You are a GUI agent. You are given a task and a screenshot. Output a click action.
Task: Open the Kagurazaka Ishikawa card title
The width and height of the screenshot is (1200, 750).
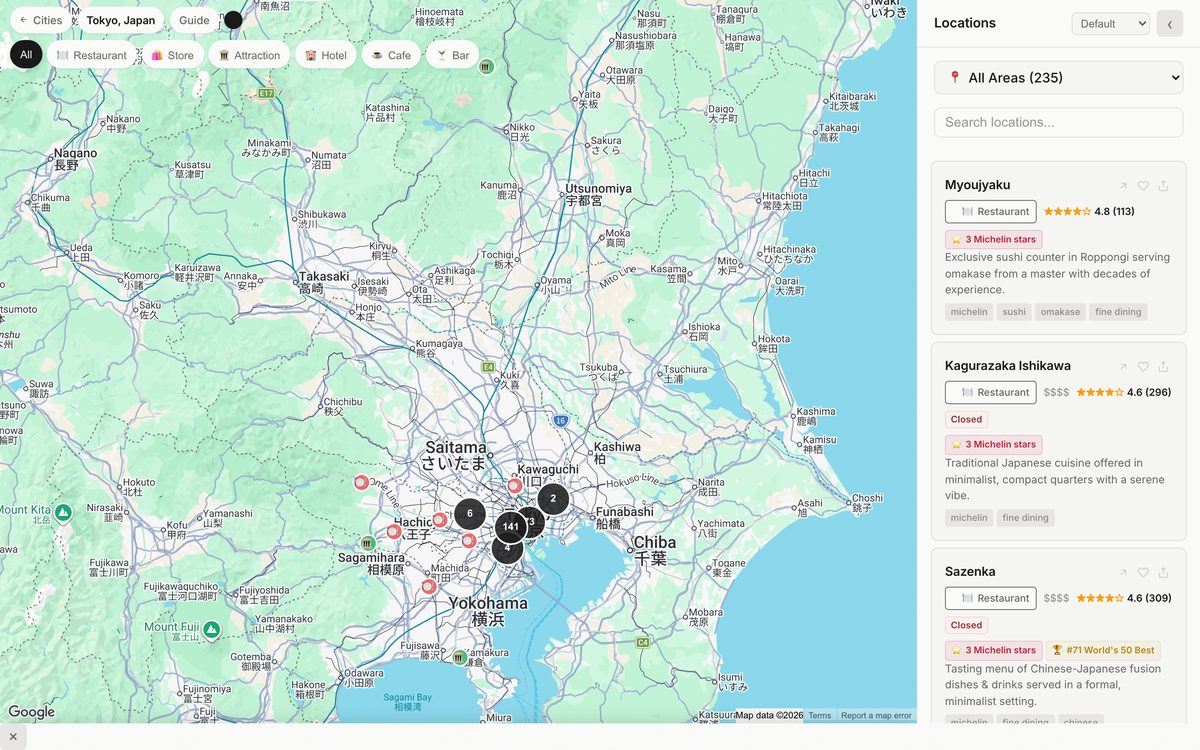(x=1008, y=366)
